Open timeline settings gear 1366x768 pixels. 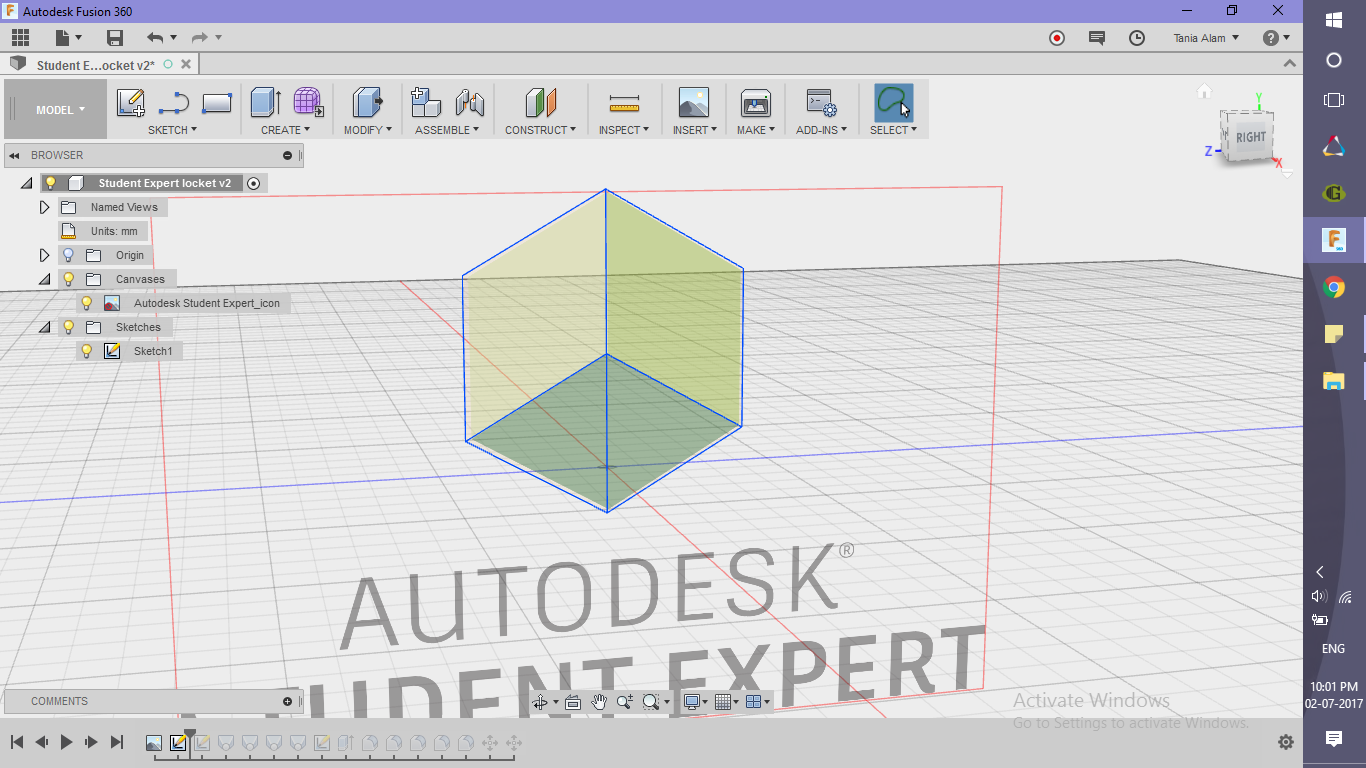point(1286,742)
